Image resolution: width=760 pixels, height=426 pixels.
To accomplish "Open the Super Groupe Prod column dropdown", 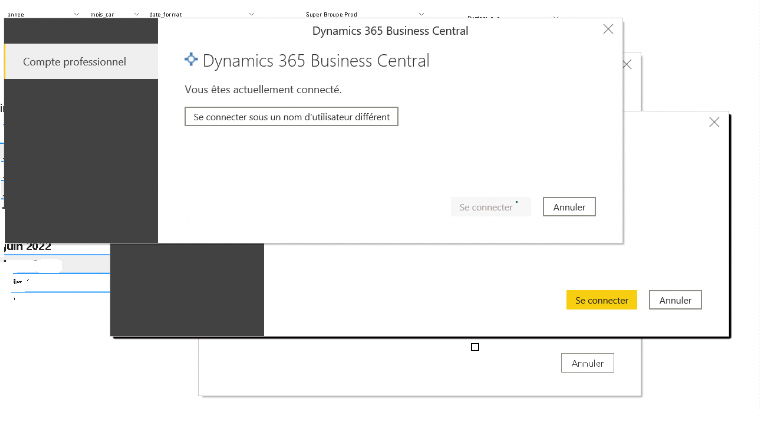I will point(421,14).
